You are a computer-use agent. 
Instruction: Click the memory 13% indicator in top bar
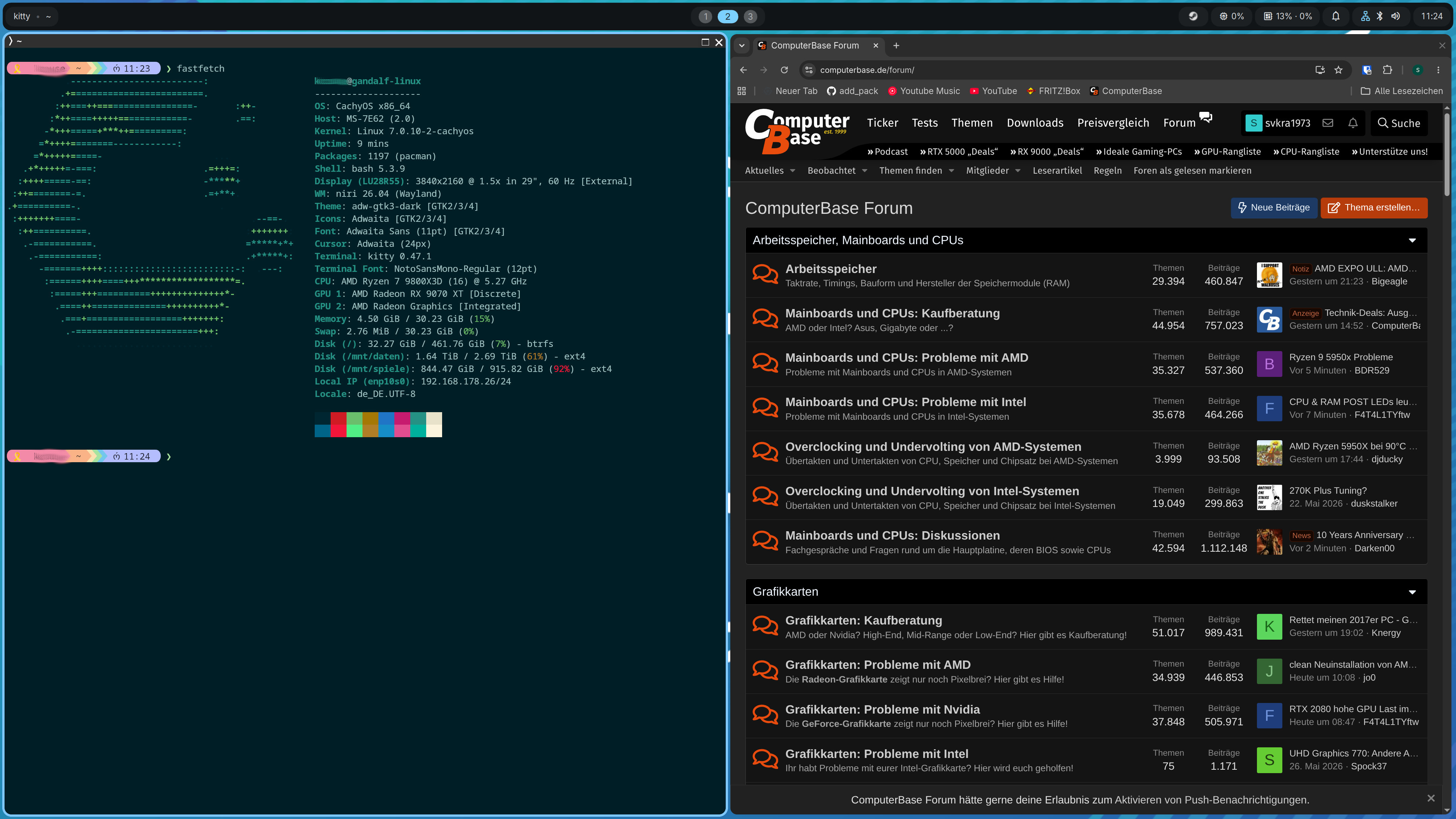click(x=1288, y=16)
